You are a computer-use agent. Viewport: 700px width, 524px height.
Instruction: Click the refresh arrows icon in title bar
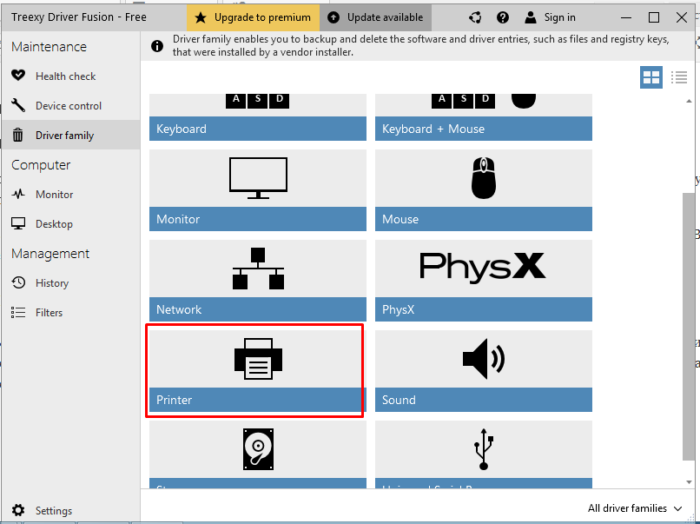(475, 17)
